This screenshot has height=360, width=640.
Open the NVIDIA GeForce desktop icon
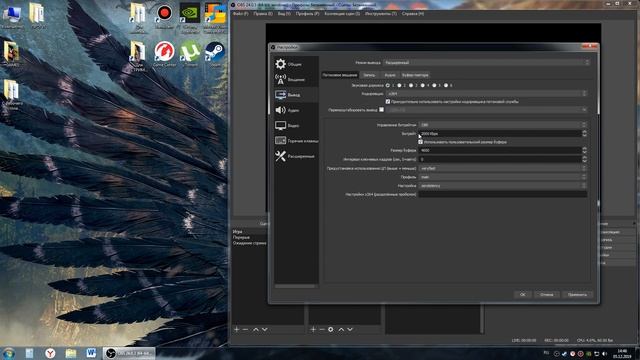(x=190, y=17)
